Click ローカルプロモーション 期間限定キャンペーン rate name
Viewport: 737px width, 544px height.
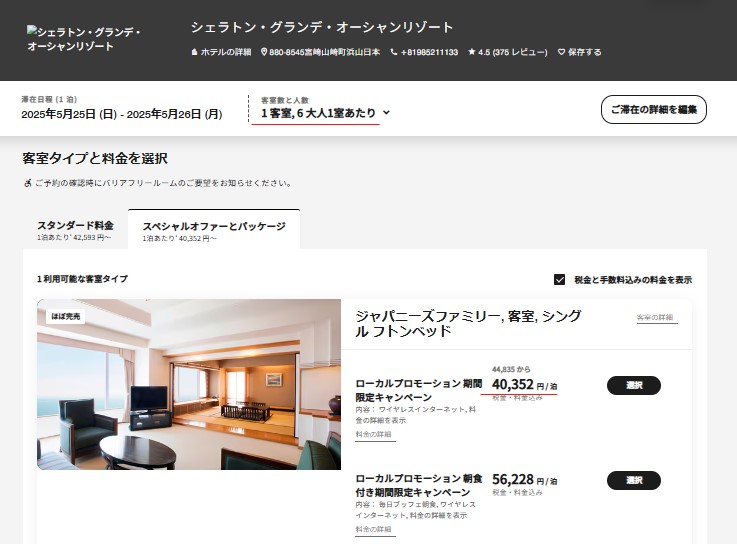tap(419, 390)
